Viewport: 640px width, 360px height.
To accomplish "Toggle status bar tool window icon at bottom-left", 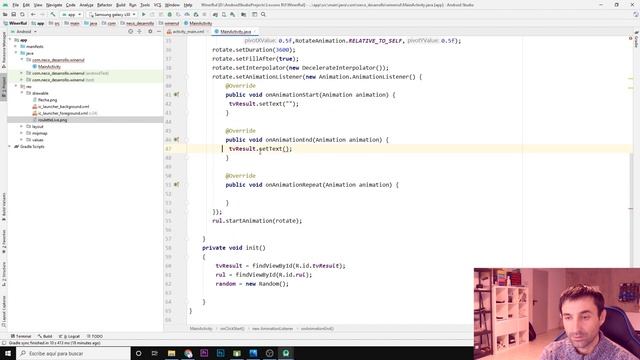I will coord(4,343).
